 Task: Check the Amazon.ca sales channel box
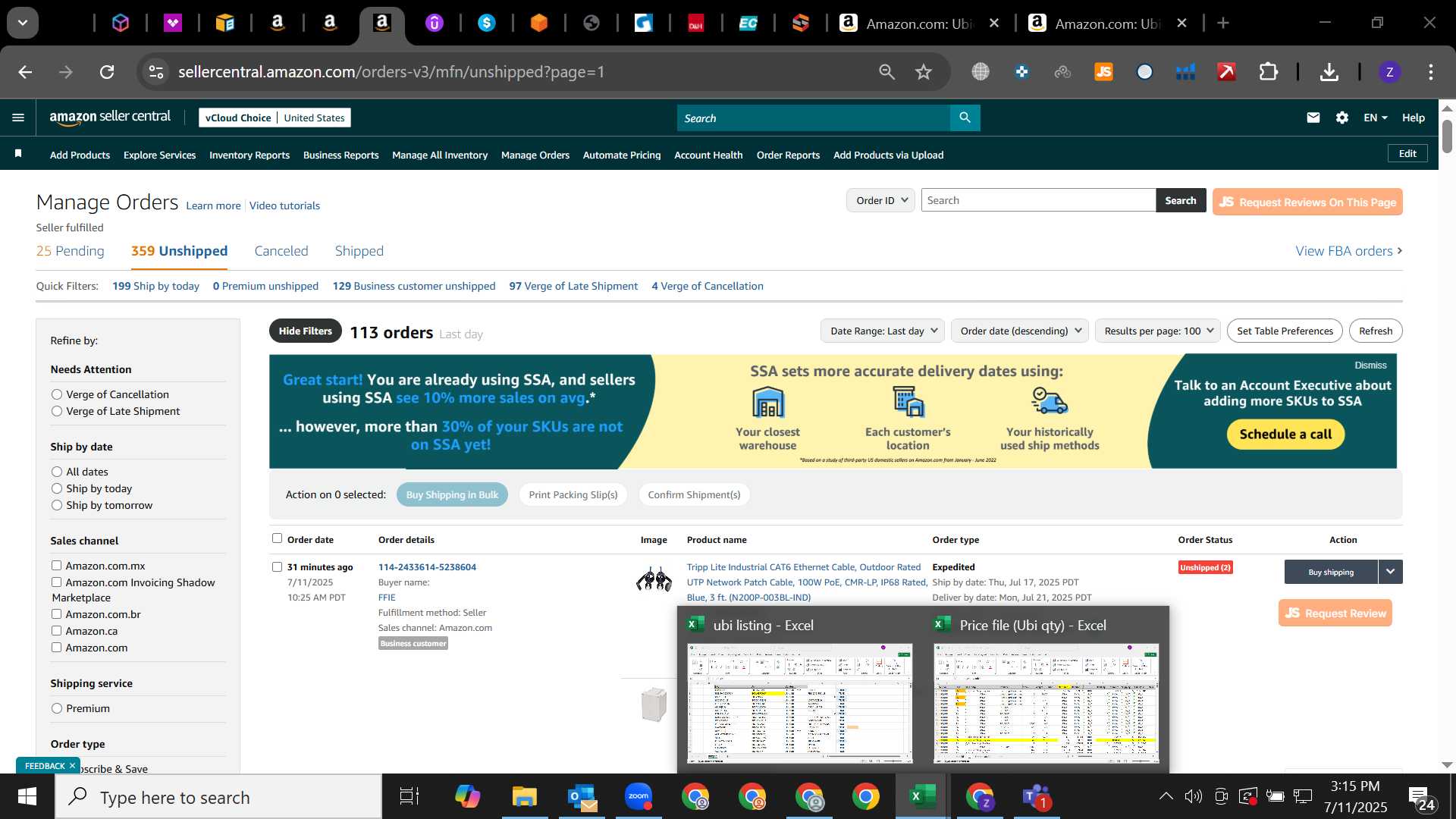[x=56, y=631]
